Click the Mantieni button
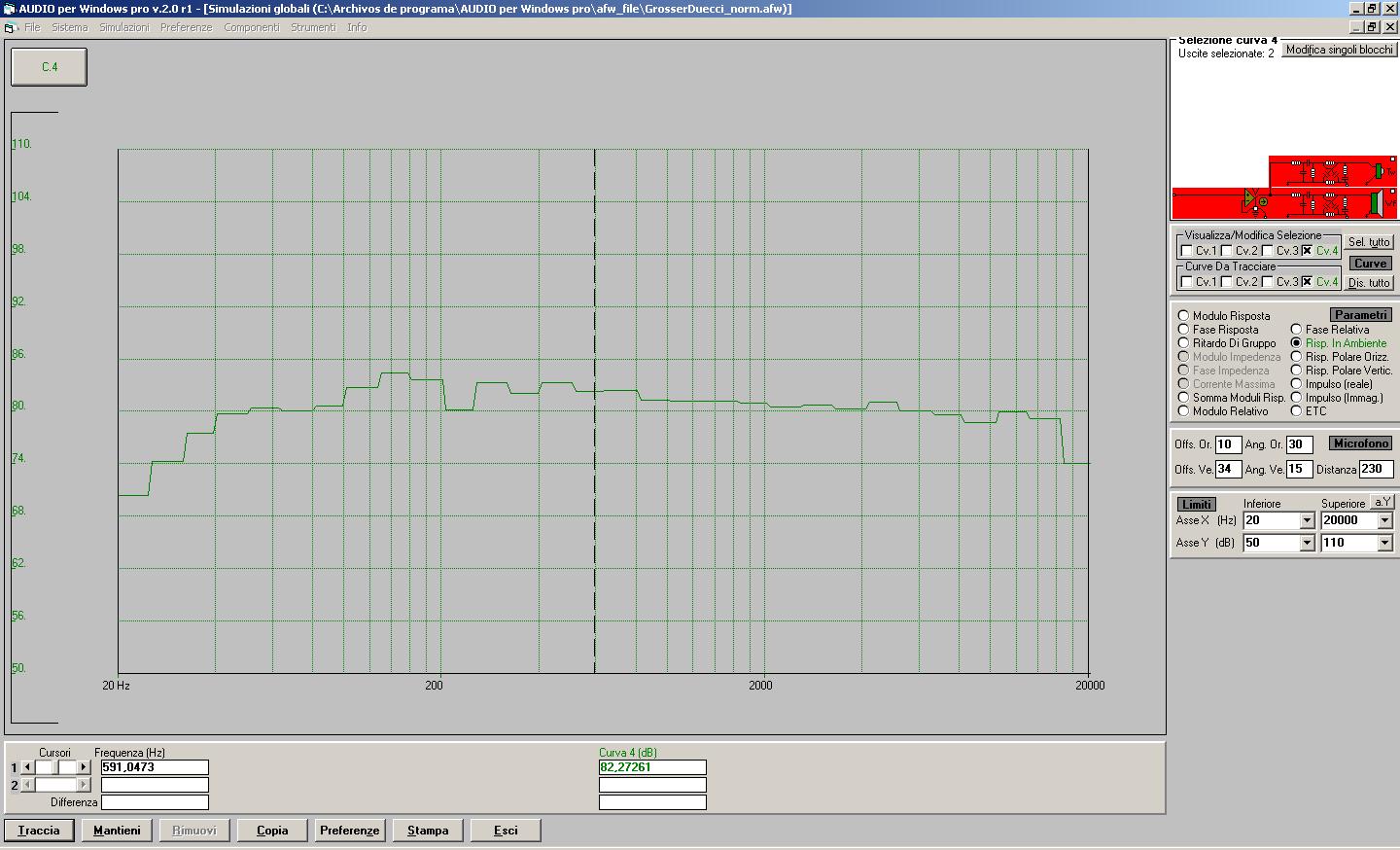The height and width of the screenshot is (850, 1400). pyautogui.click(x=117, y=831)
